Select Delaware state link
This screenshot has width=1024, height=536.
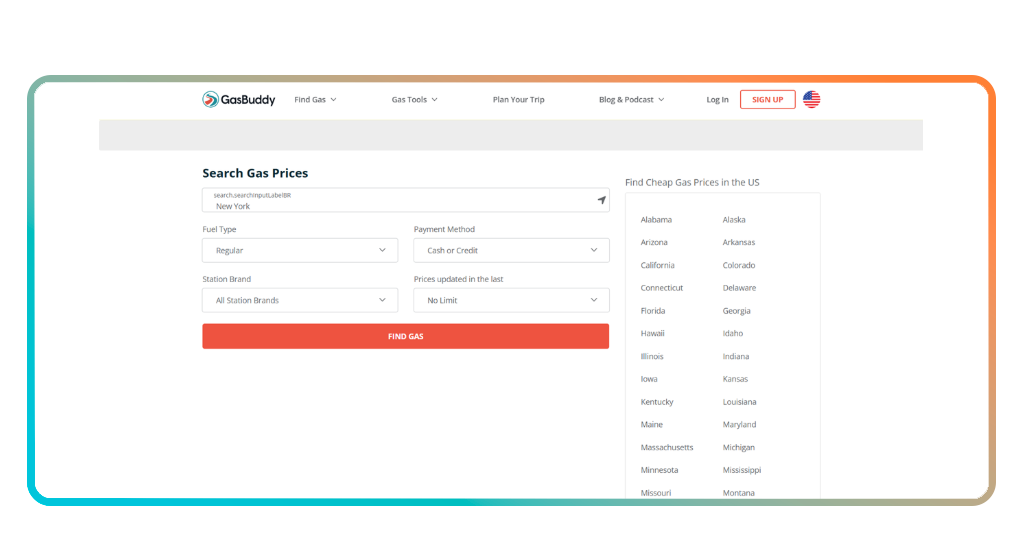click(x=739, y=288)
